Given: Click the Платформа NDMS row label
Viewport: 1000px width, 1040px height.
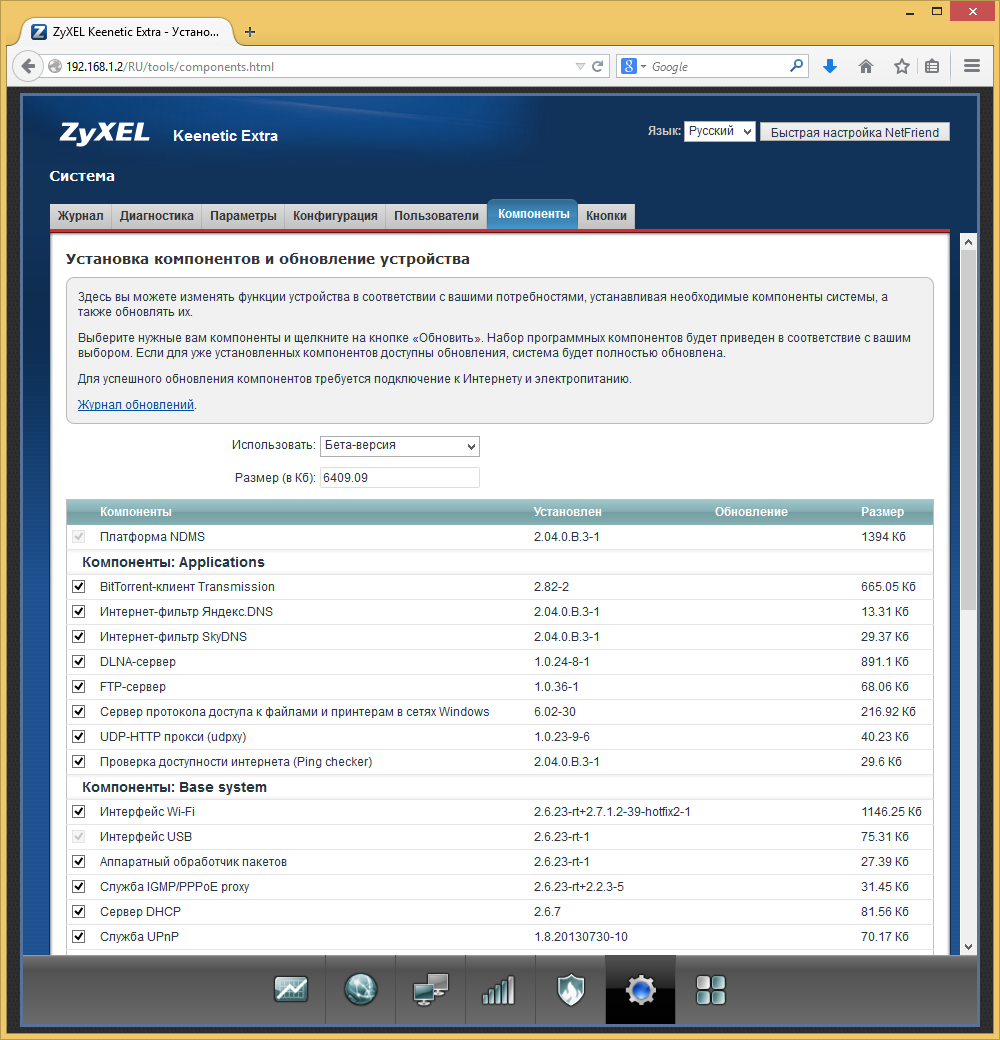Looking at the screenshot, I should click(153, 537).
